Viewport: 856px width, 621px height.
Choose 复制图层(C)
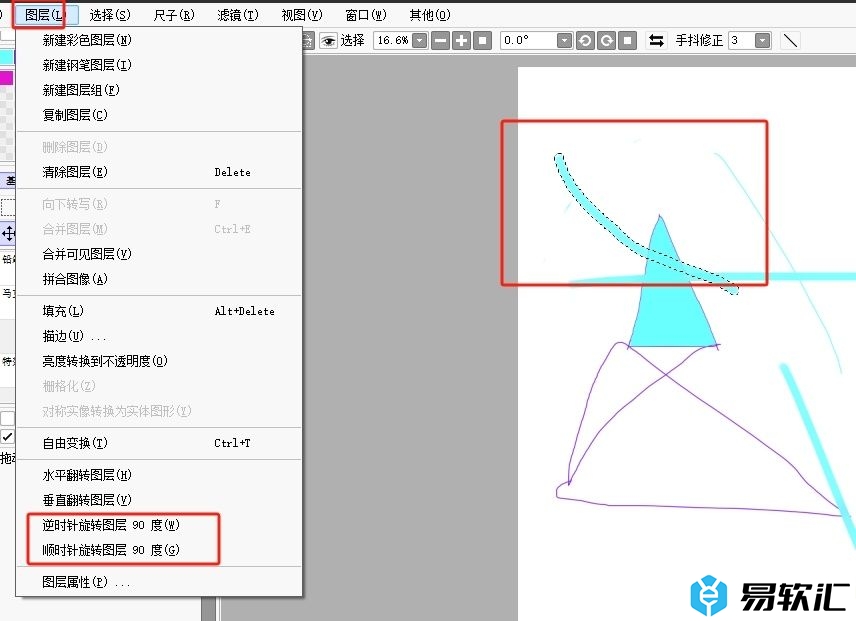159,115
